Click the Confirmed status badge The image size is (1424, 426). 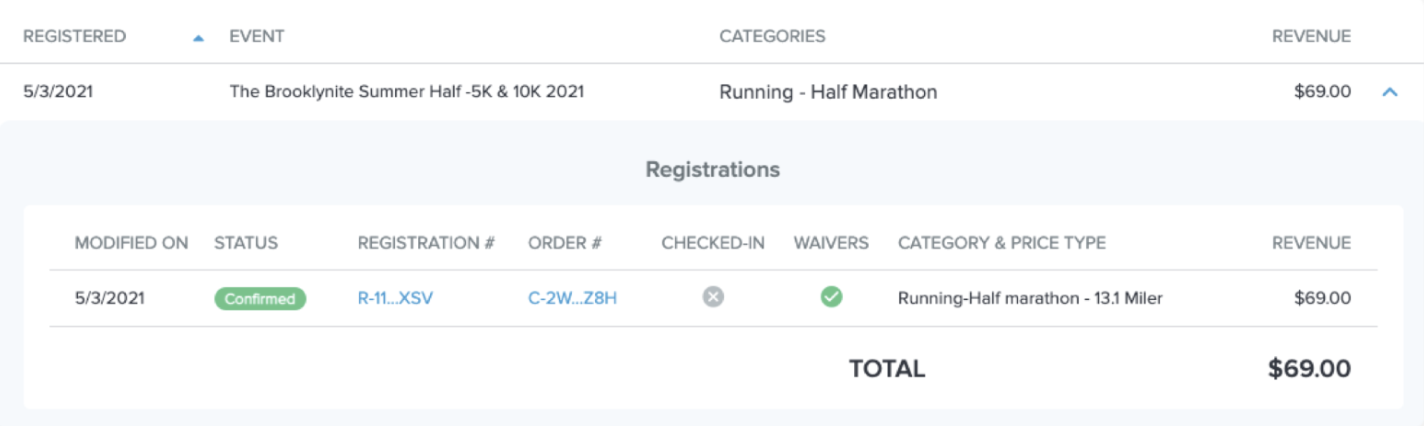click(x=260, y=298)
